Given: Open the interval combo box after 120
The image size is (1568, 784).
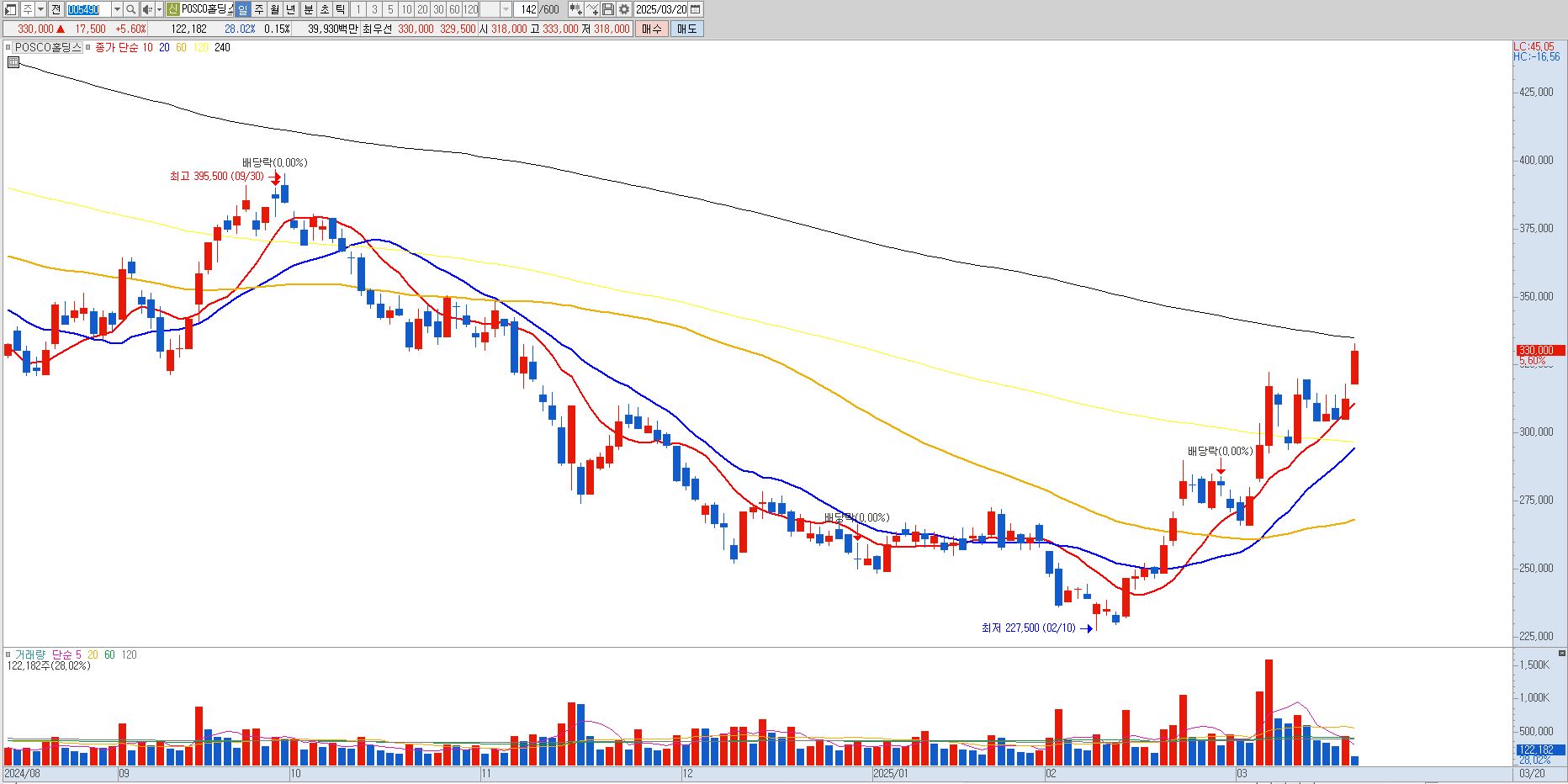Looking at the screenshot, I should 495,9.
